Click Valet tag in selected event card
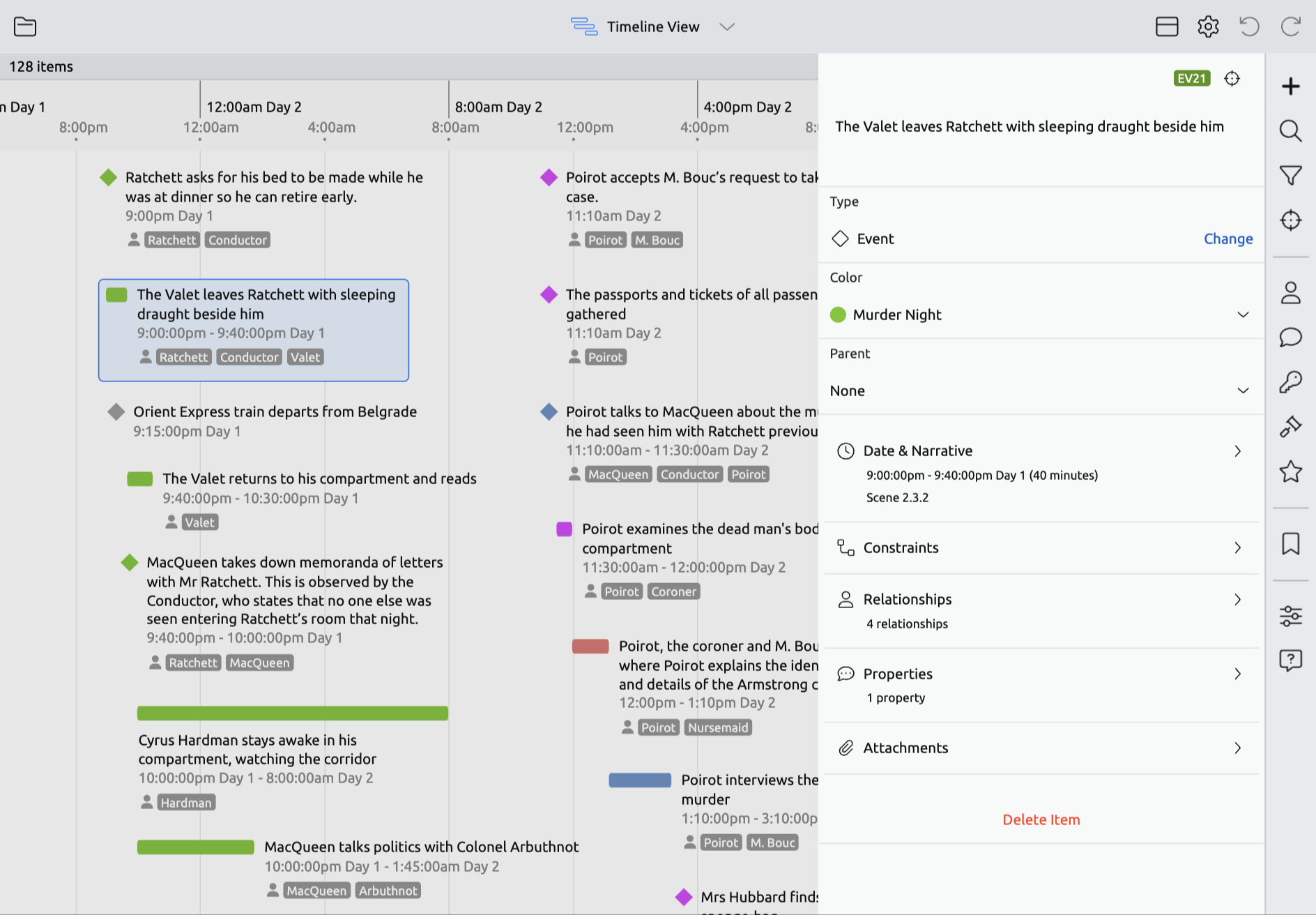This screenshot has height=915, width=1316. 305,357
